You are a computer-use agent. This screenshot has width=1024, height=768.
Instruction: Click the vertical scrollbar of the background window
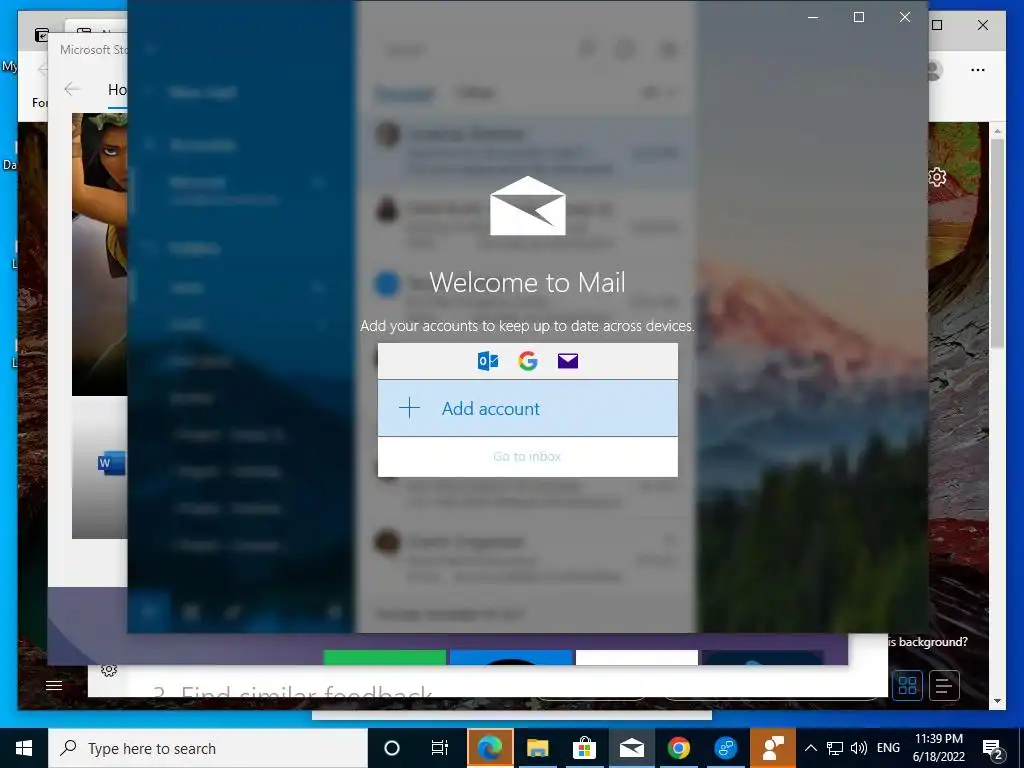(997, 243)
